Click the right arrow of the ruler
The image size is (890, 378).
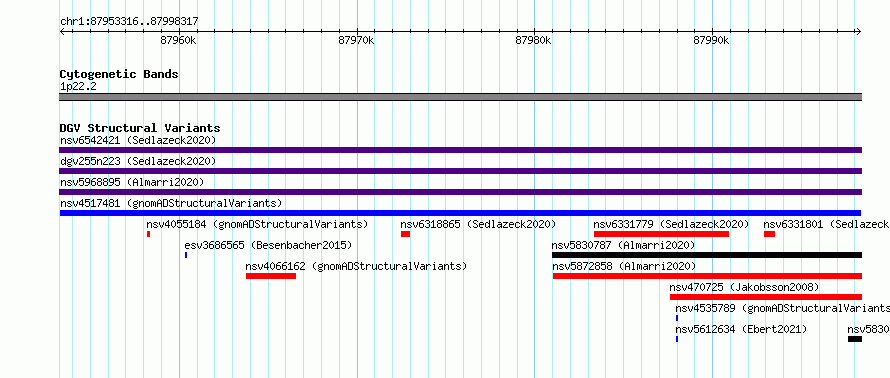(x=859, y=32)
